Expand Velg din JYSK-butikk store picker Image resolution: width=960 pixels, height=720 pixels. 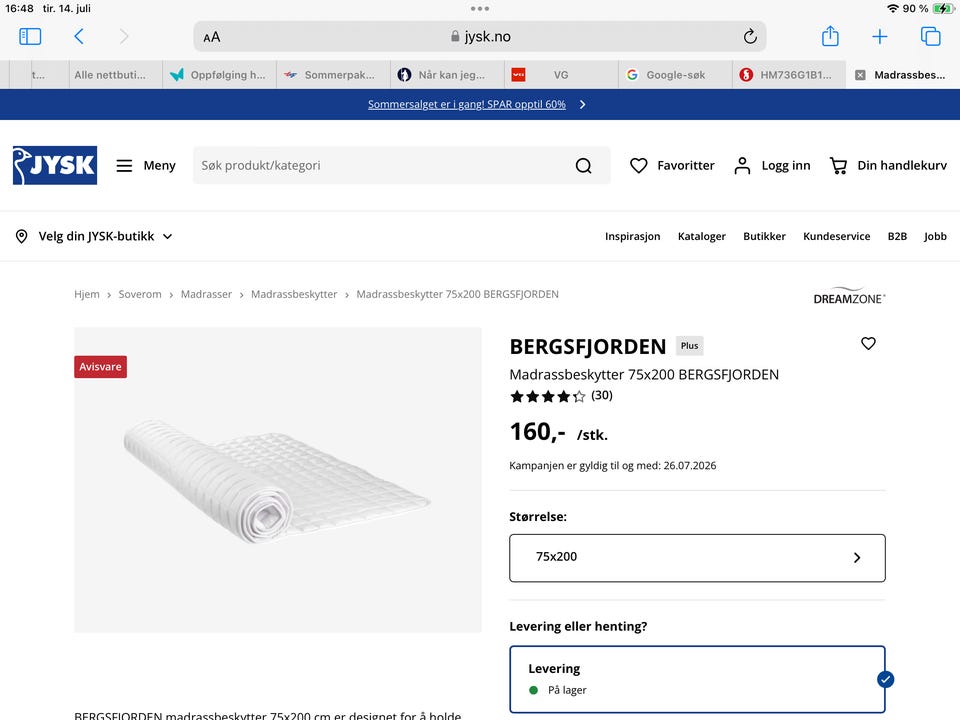click(94, 236)
